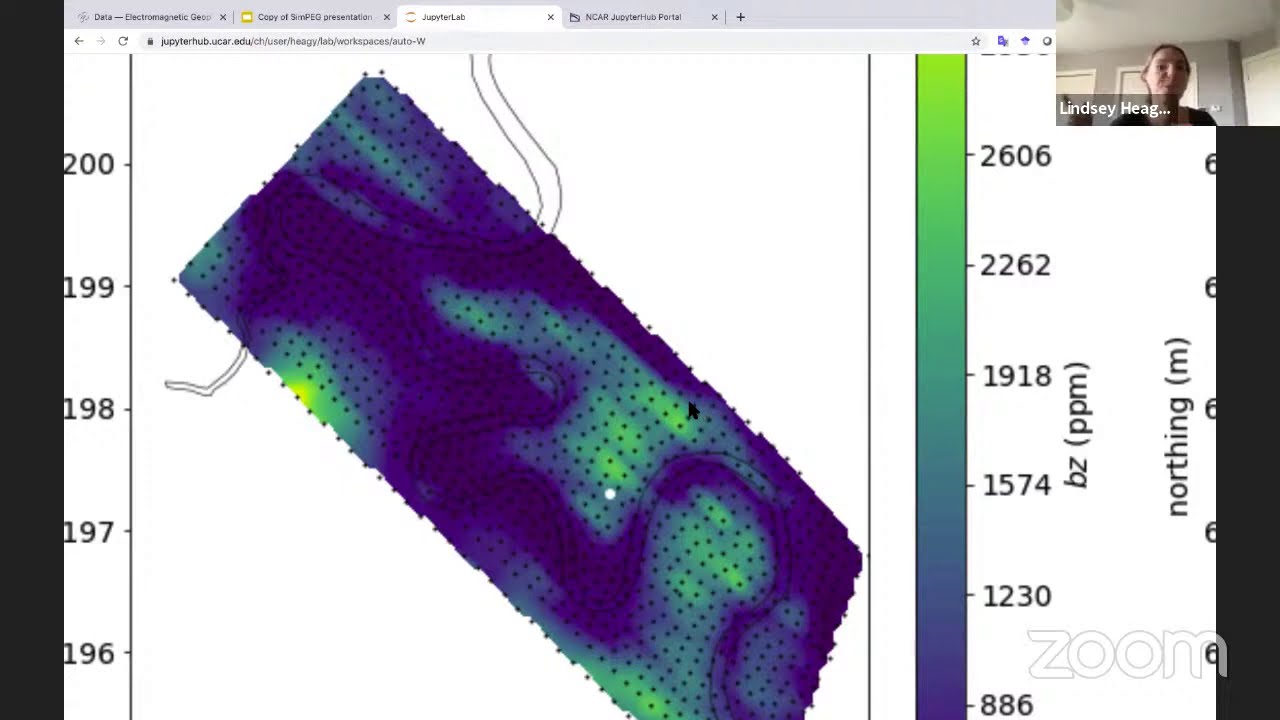Select the JupyterLab tab

point(478,17)
